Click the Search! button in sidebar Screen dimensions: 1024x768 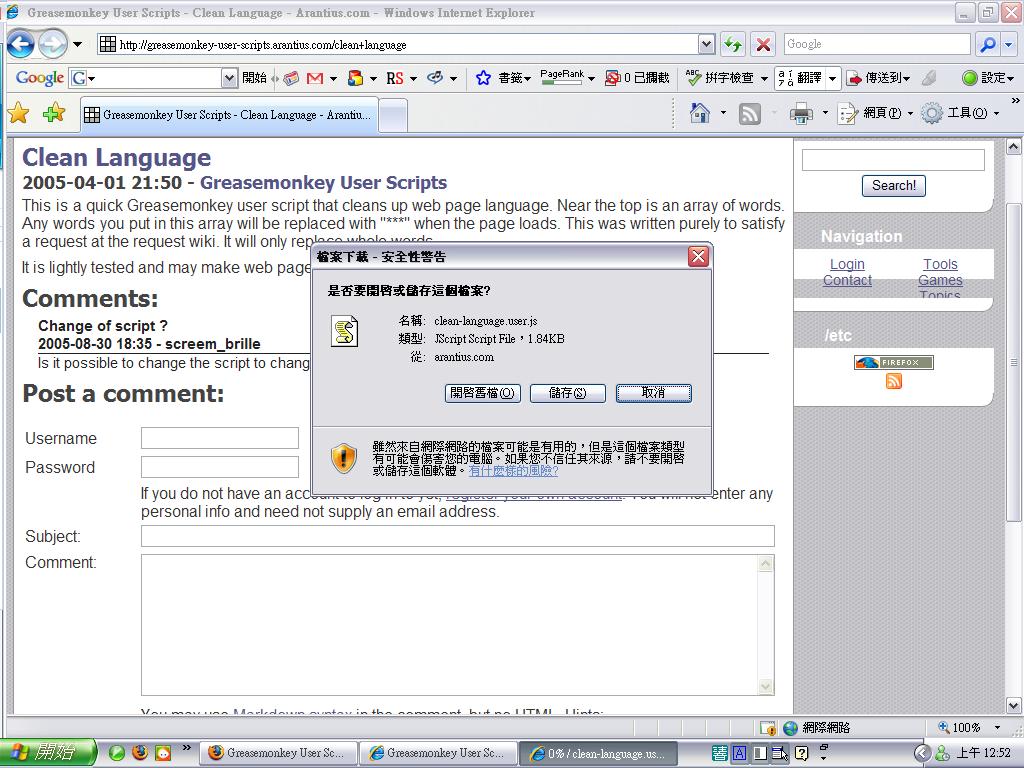click(894, 185)
